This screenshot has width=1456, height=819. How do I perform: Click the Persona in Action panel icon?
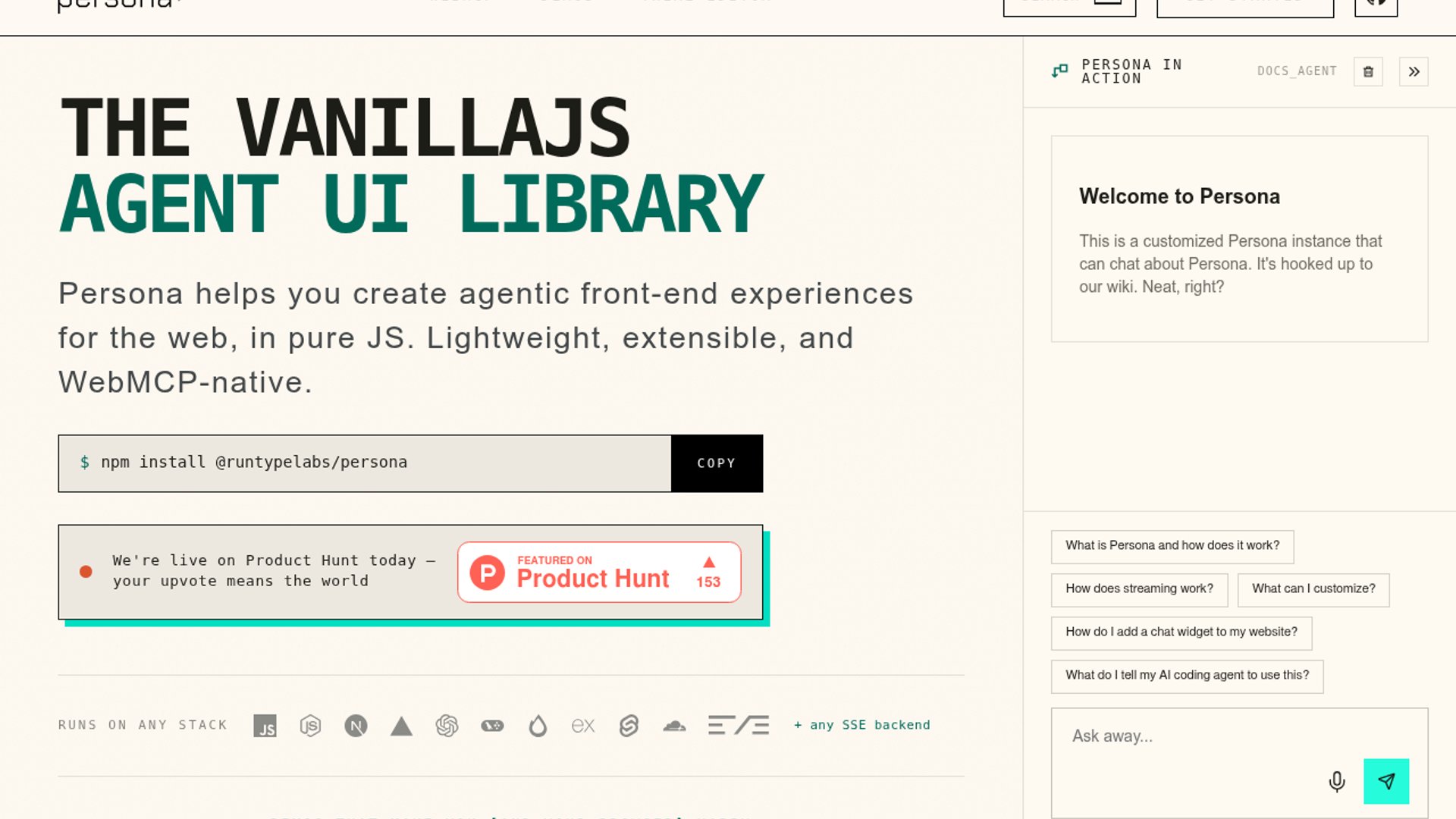(x=1060, y=71)
